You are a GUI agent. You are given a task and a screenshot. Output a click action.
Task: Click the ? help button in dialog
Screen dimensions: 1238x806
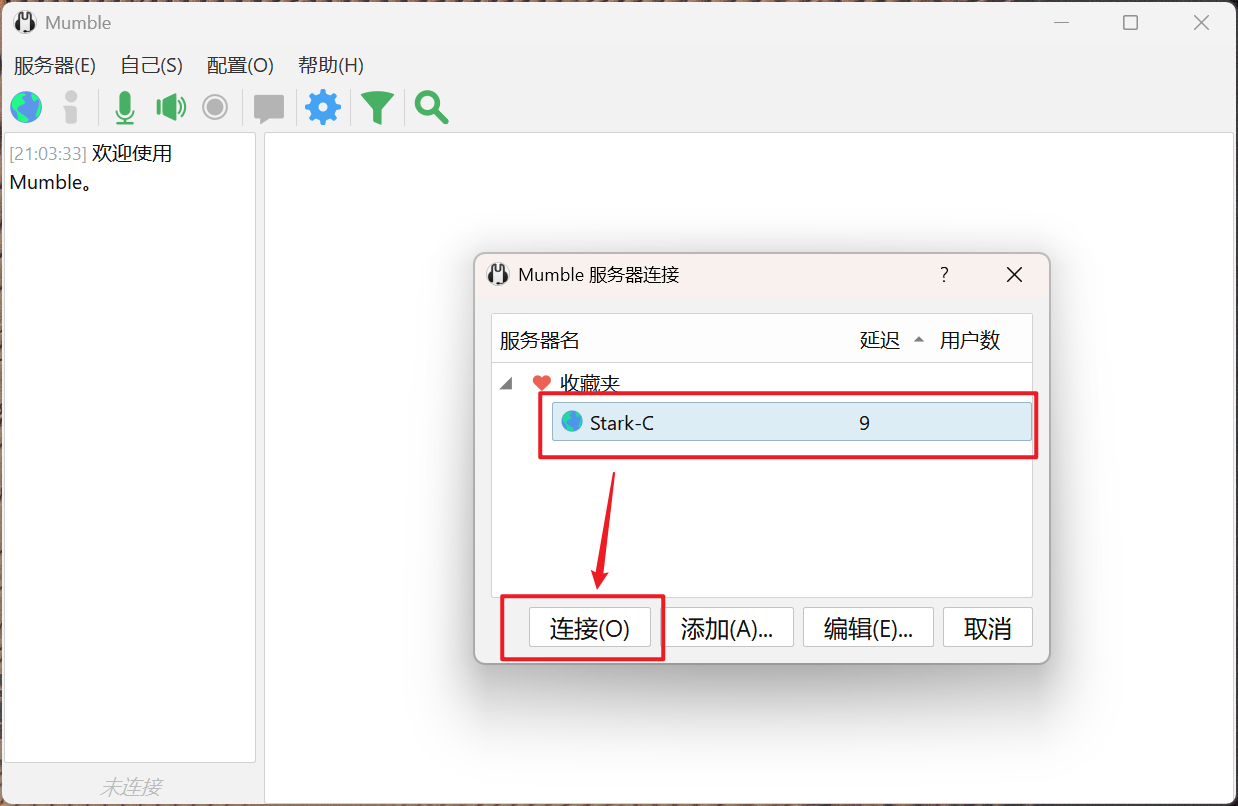tap(944, 275)
